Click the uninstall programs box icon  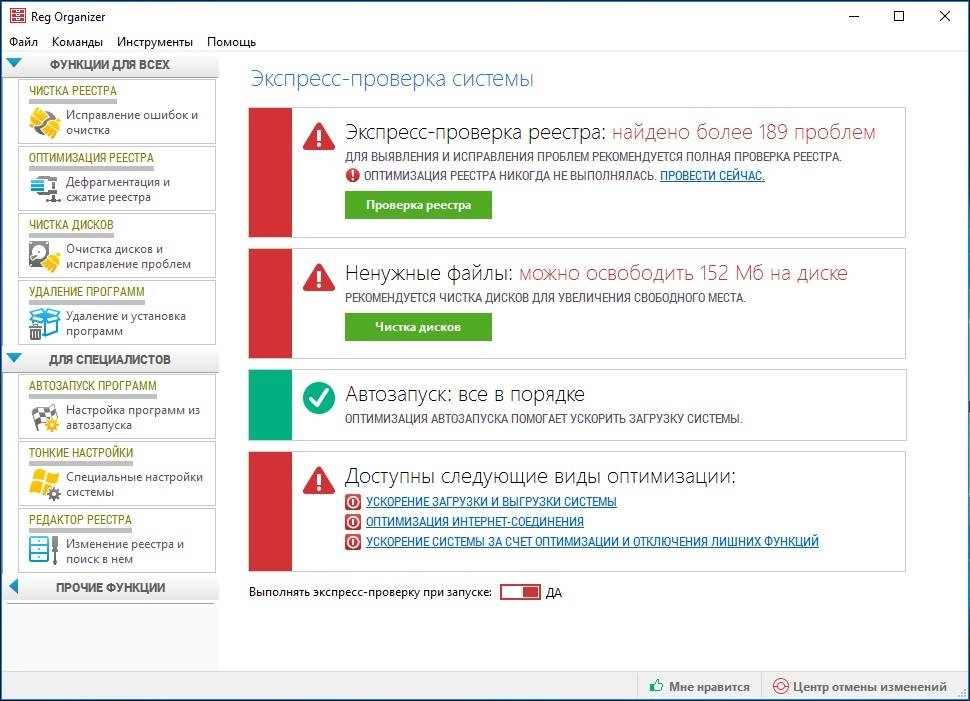[x=44, y=323]
